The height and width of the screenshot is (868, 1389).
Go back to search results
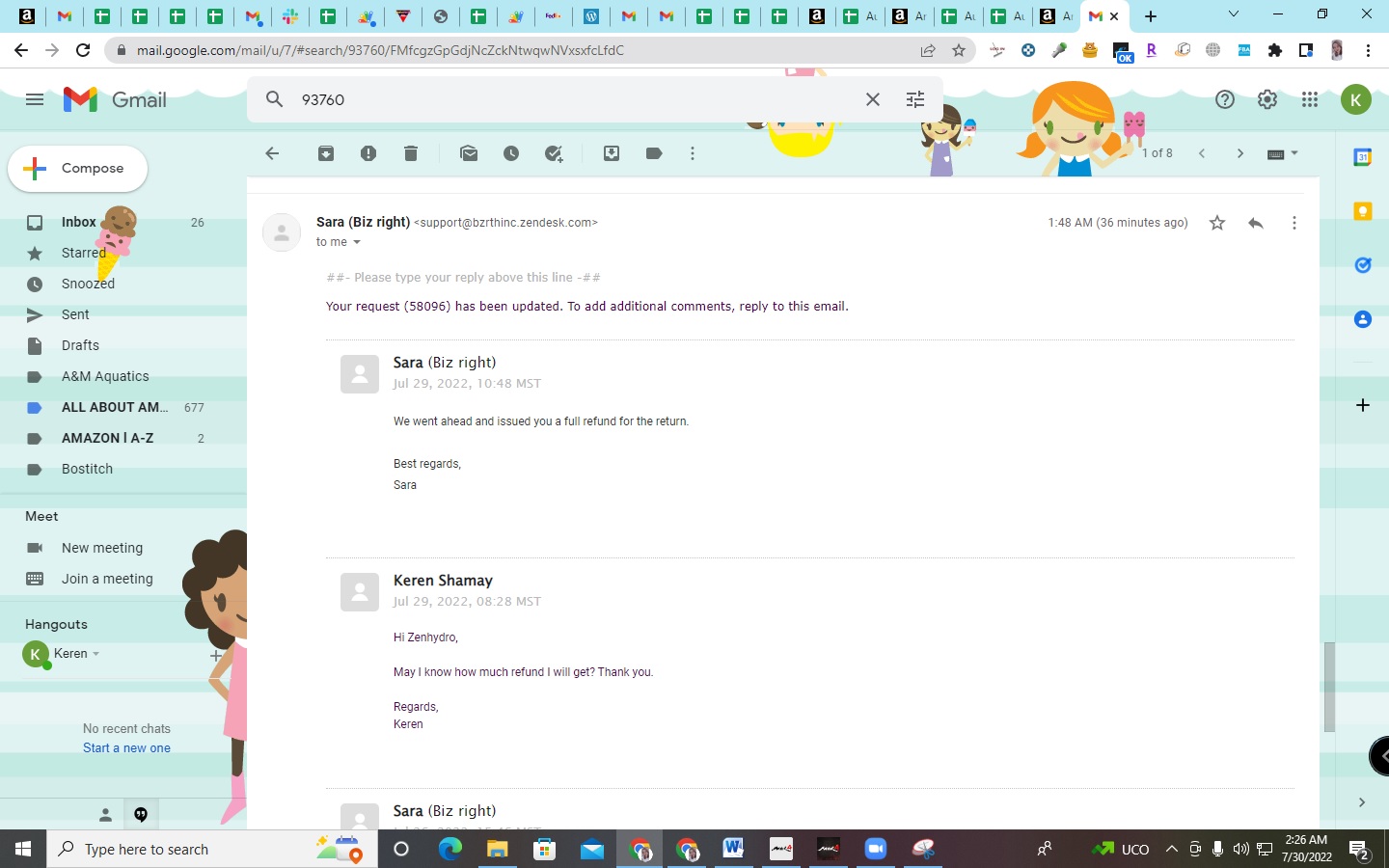272,153
